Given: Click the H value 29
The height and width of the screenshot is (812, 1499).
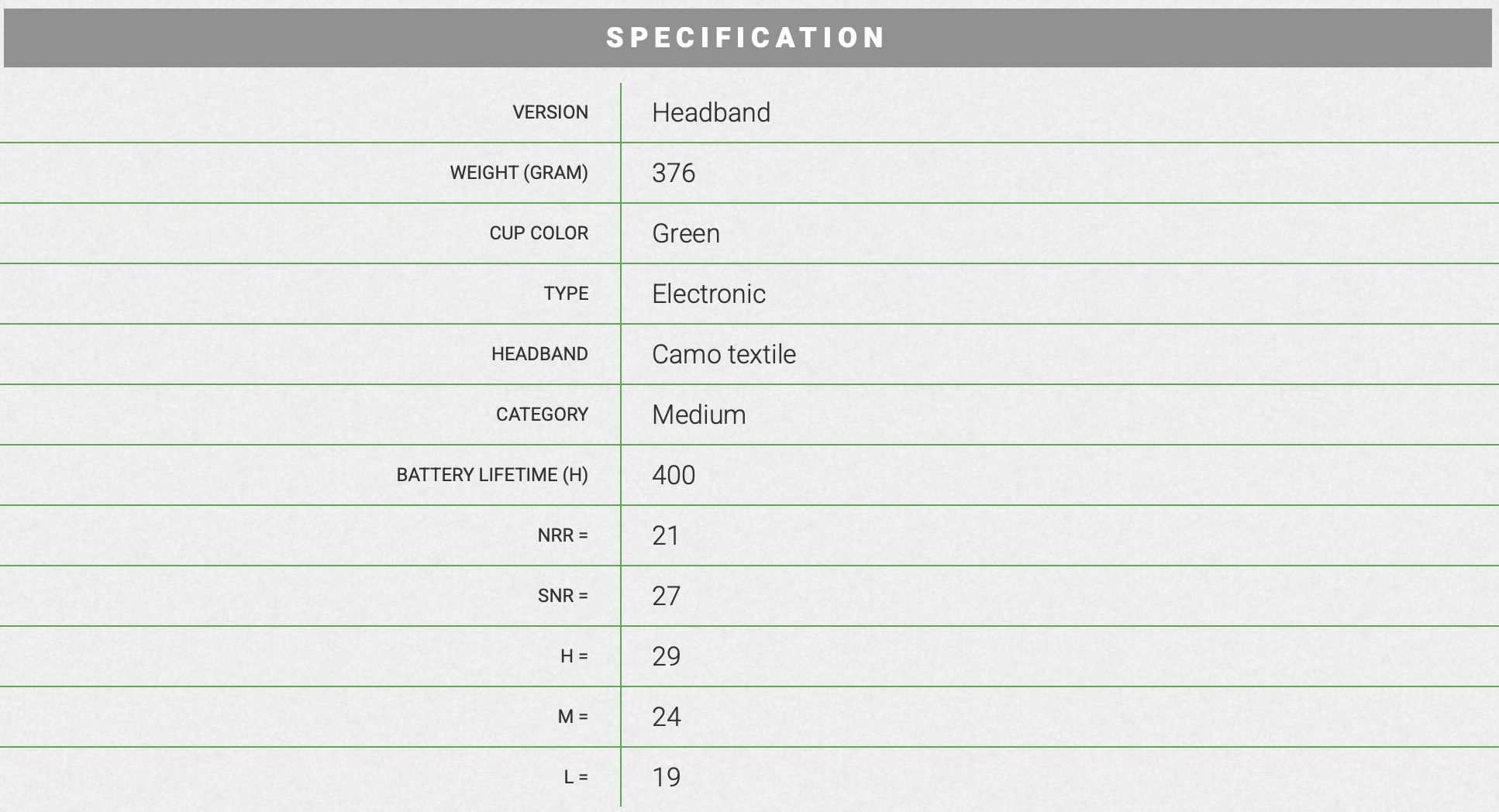Looking at the screenshot, I should point(666,656).
